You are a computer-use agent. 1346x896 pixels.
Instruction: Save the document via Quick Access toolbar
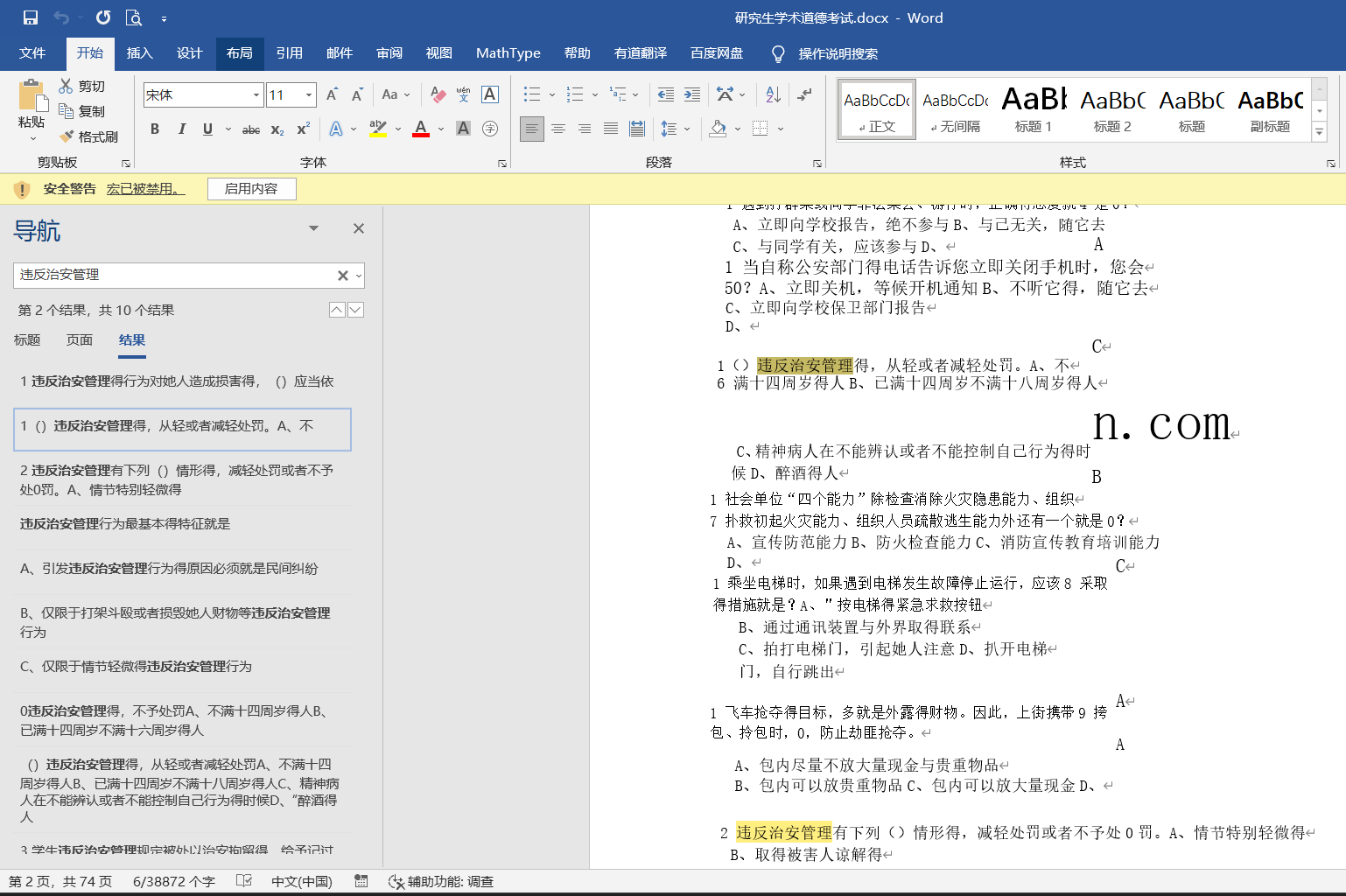point(30,17)
